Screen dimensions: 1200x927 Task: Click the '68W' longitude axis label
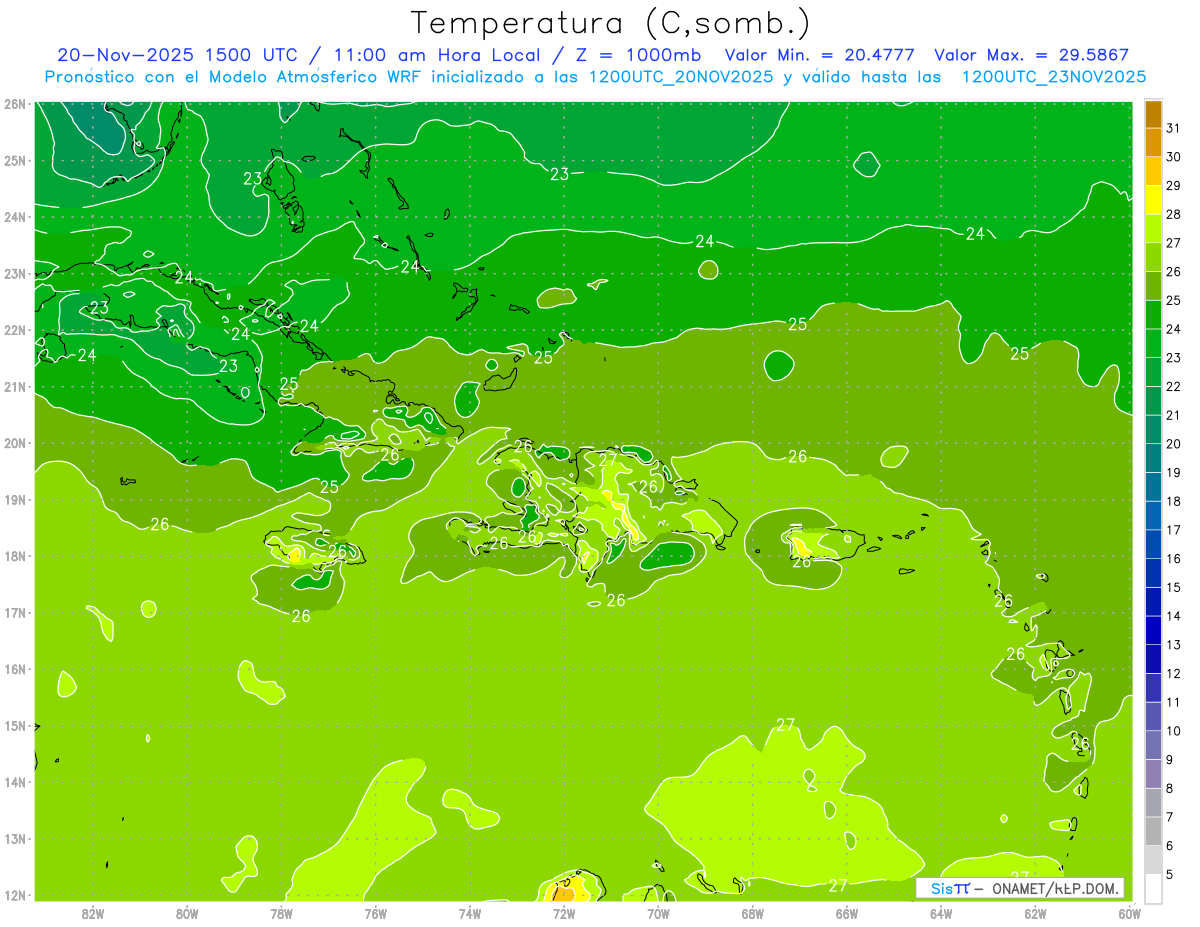click(753, 913)
